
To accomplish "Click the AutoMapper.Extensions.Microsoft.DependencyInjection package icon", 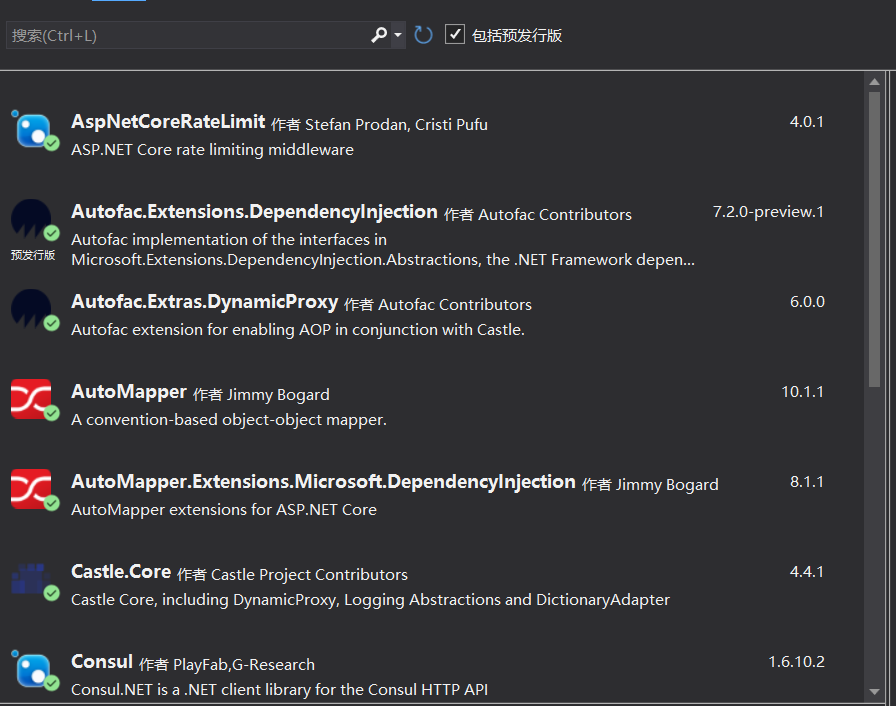I will point(31,489).
